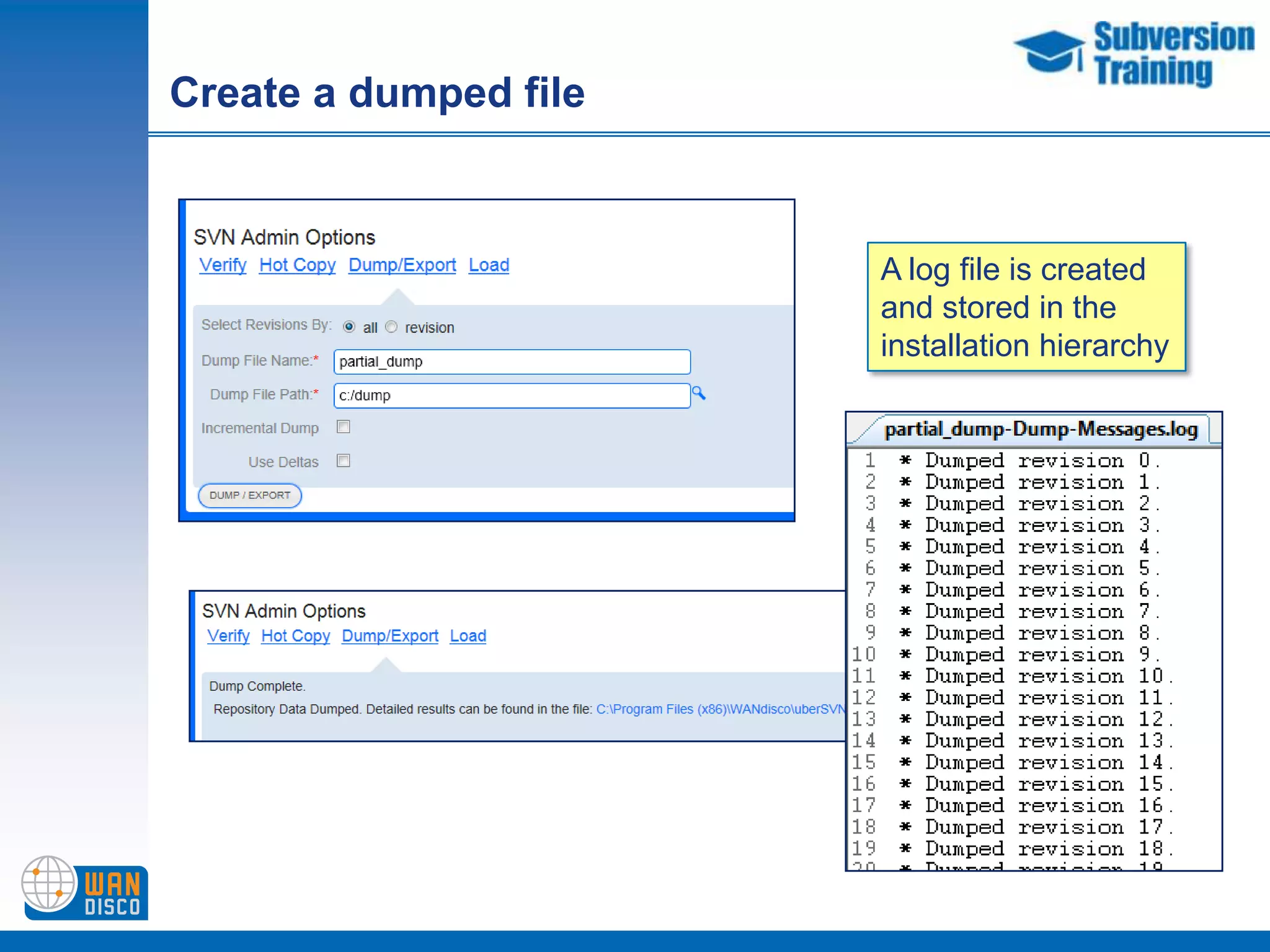The width and height of the screenshot is (1270, 952).
Task: Click the yellow 'A log file is created' note
Action: point(1027,307)
